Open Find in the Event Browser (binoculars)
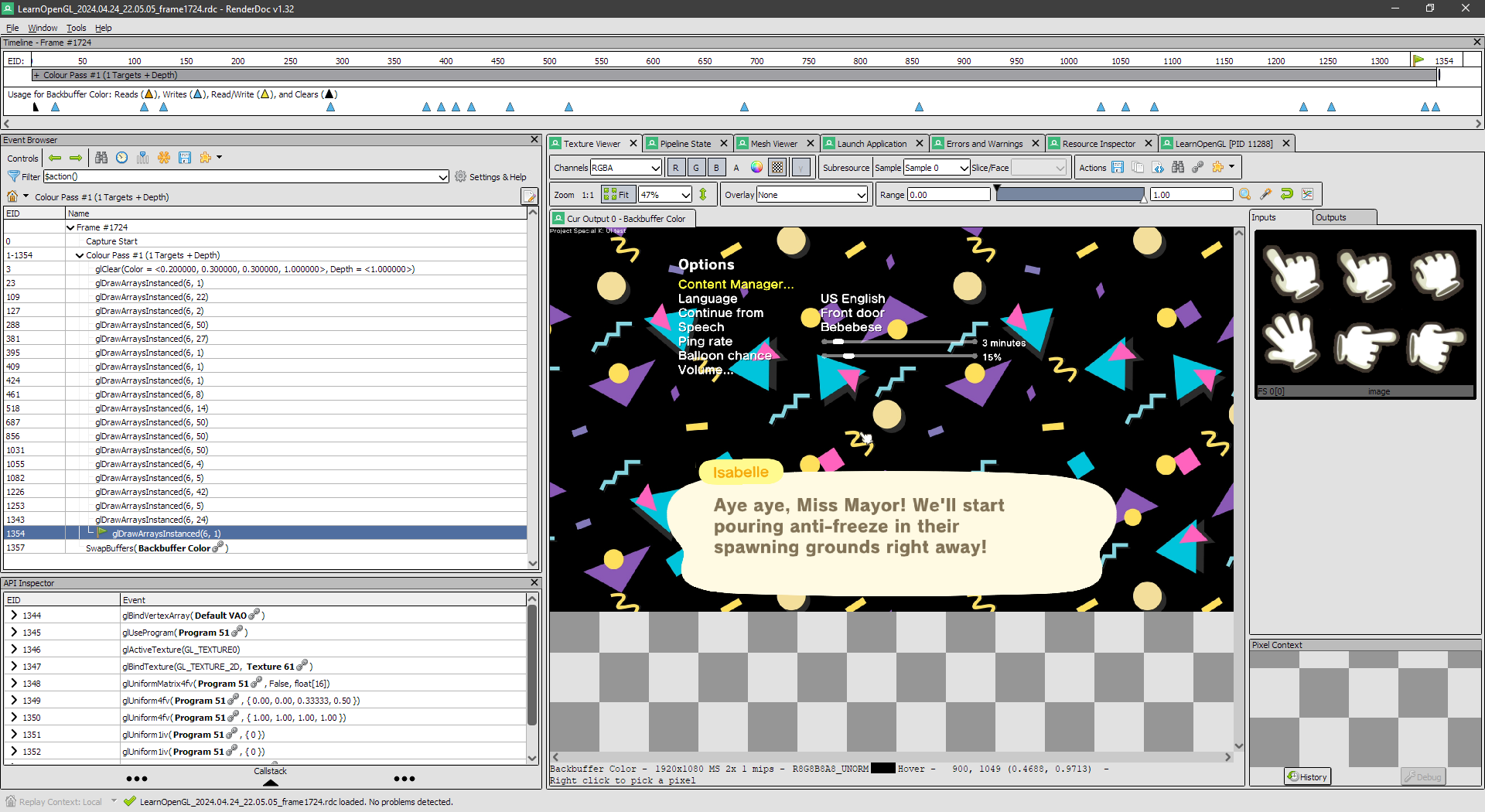Screen dimensions: 1485x812 point(101,158)
